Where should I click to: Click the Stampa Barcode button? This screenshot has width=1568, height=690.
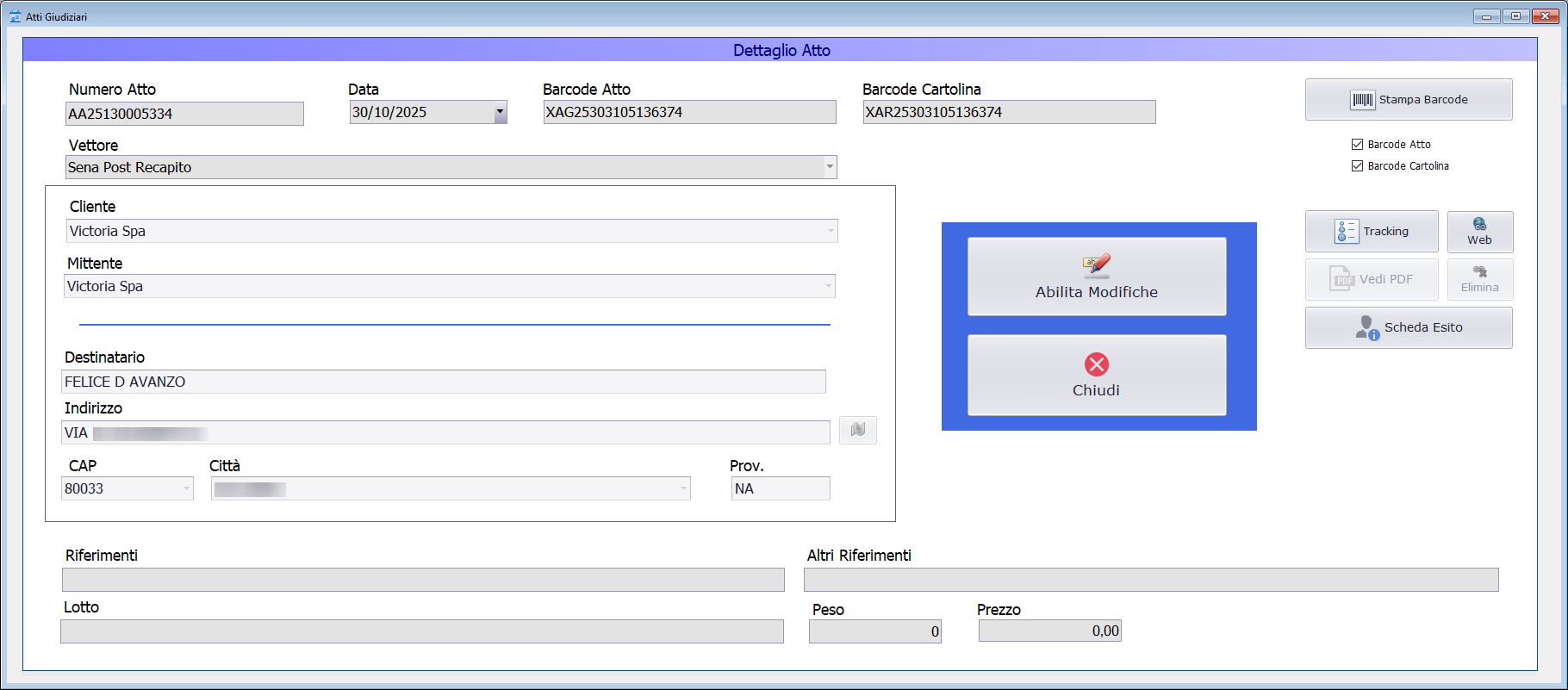click(1408, 100)
